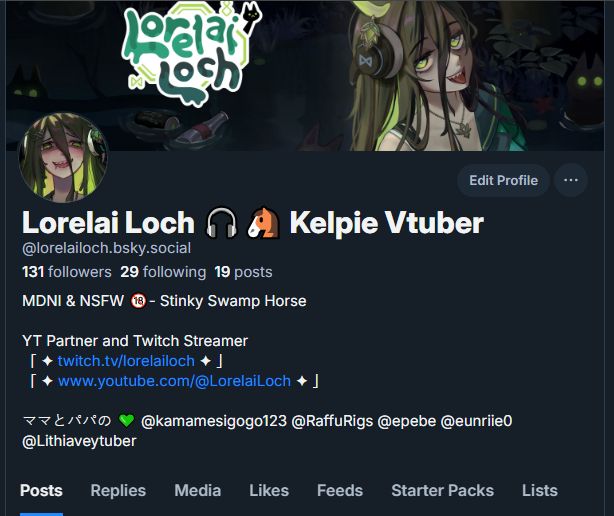
Task: Switch to the Replies tab
Action: (x=118, y=491)
